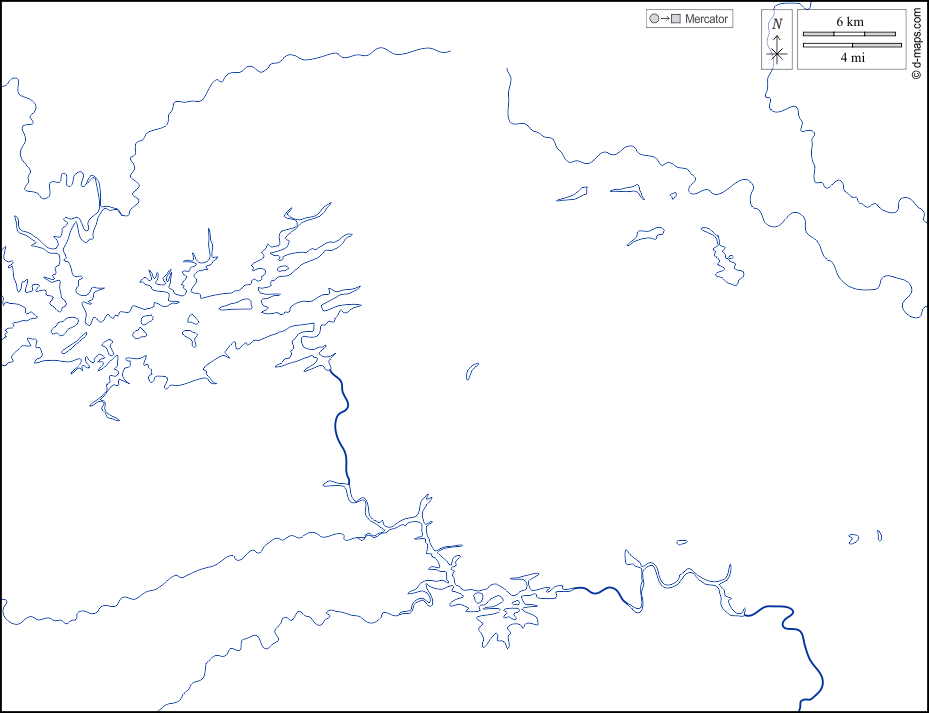The width and height of the screenshot is (929, 713).
Task: Click the Mercator projection label box
Action: pyautogui.click(x=689, y=18)
